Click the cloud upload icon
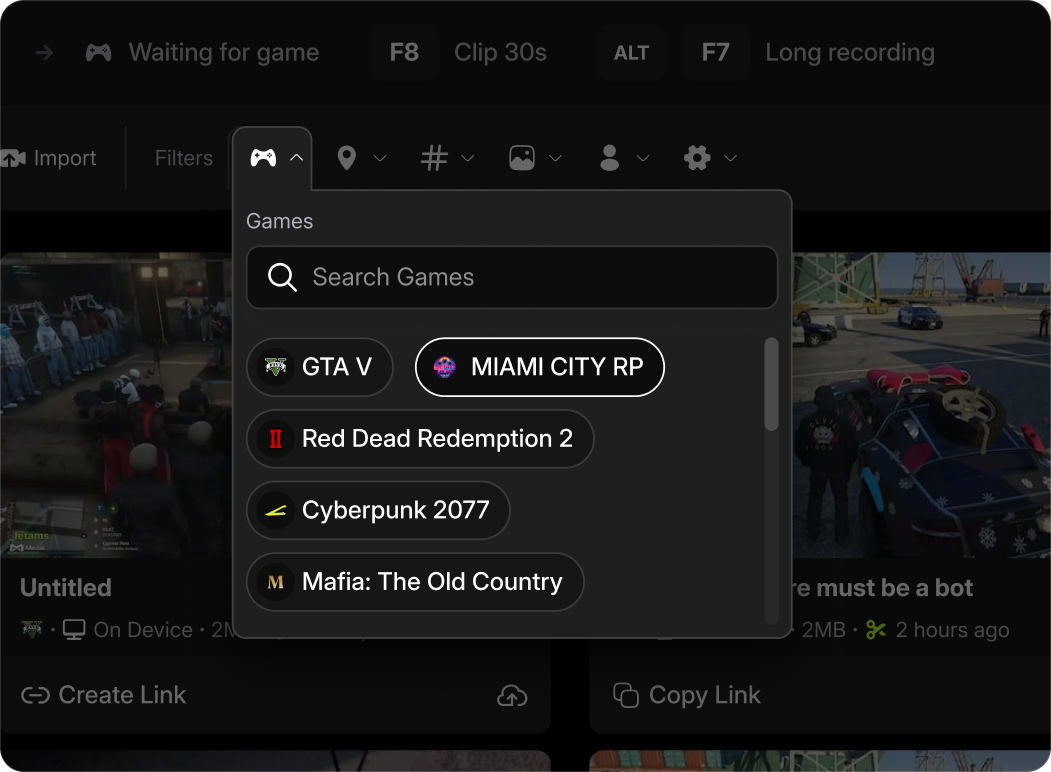This screenshot has height=772, width=1051. (x=512, y=696)
